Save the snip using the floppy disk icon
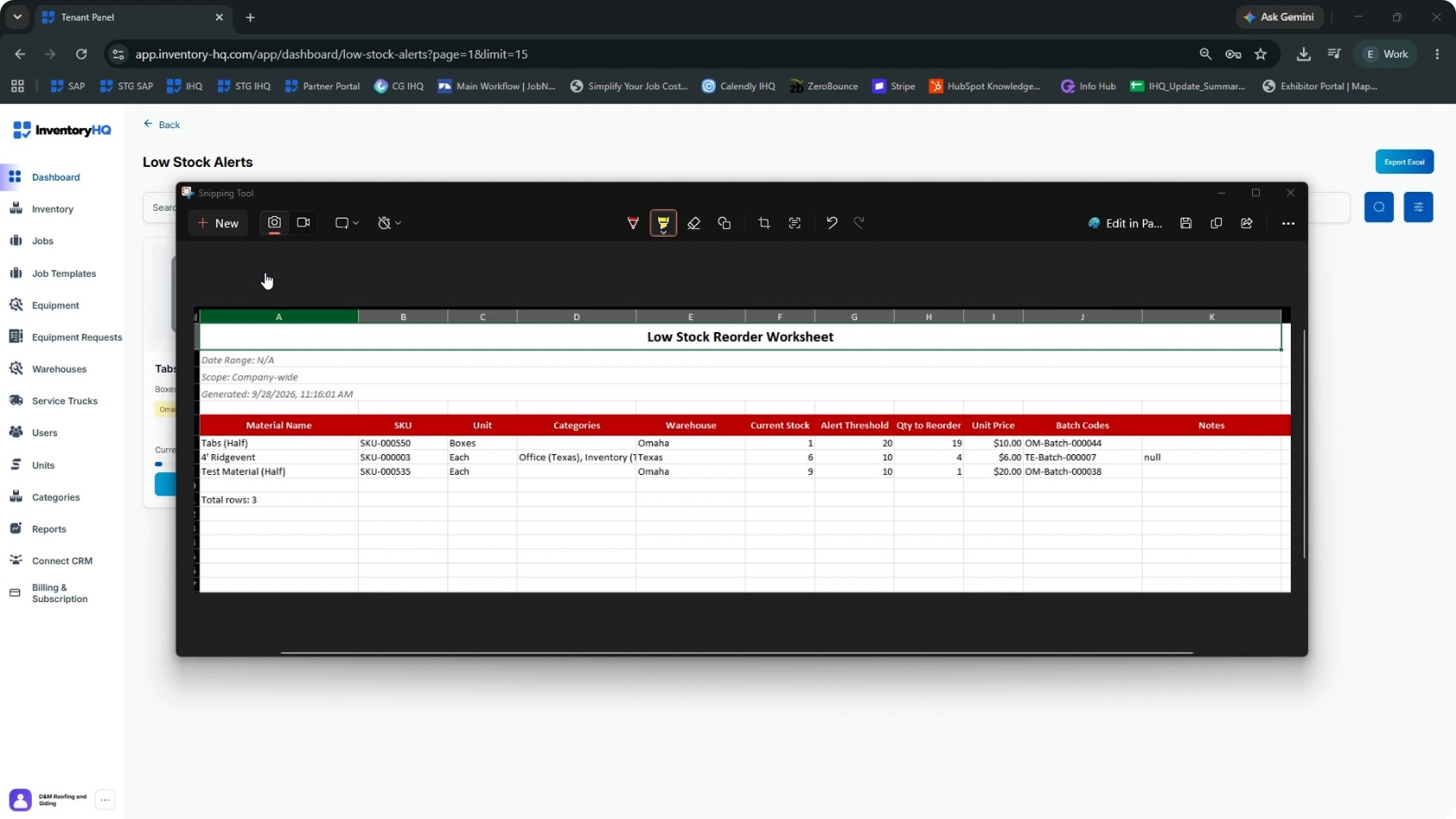Viewport: 1456px width, 819px height. coord(1186,223)
